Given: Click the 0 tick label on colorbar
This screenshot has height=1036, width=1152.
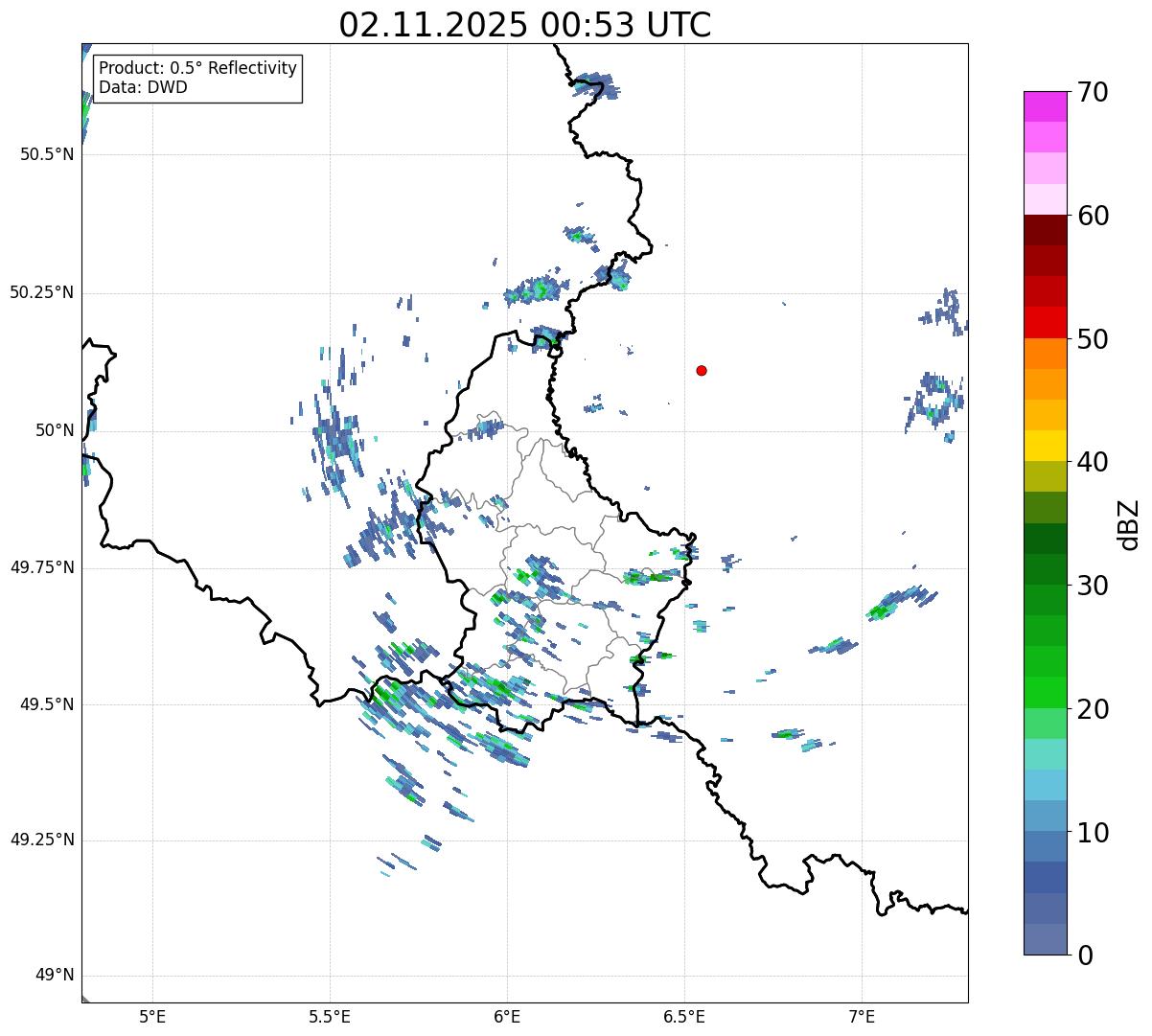Looking at the screenshot, I should click(x=1083, y=955).
